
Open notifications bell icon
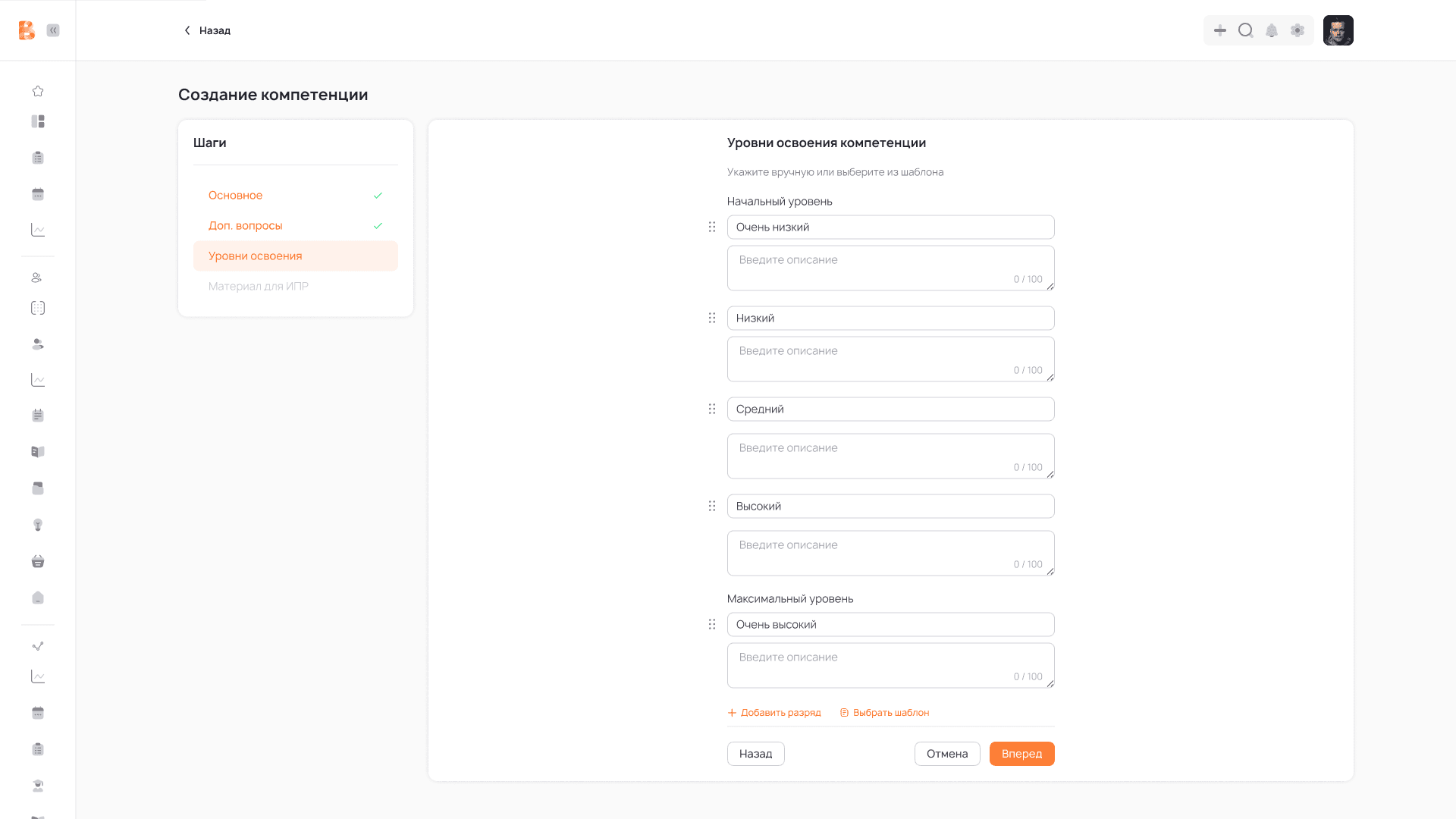(x=1272, y=30)
